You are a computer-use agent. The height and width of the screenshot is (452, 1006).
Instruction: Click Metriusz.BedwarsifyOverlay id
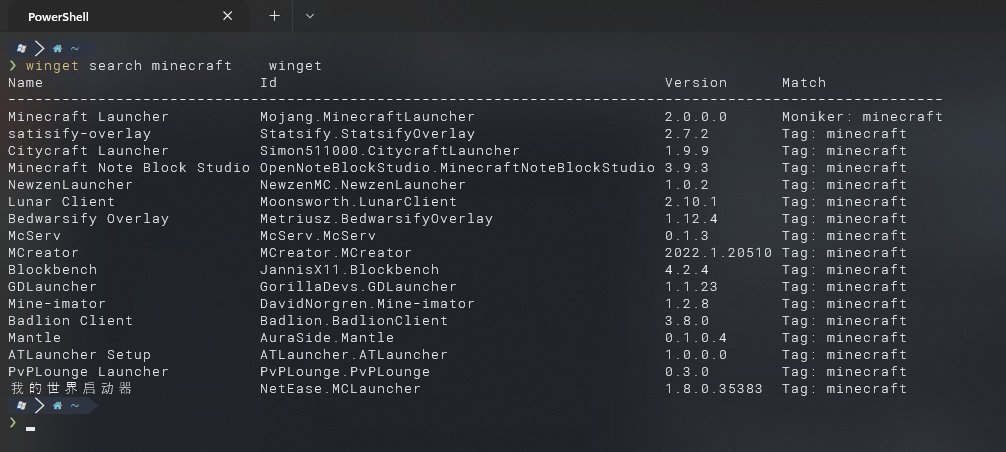(376, 219)
